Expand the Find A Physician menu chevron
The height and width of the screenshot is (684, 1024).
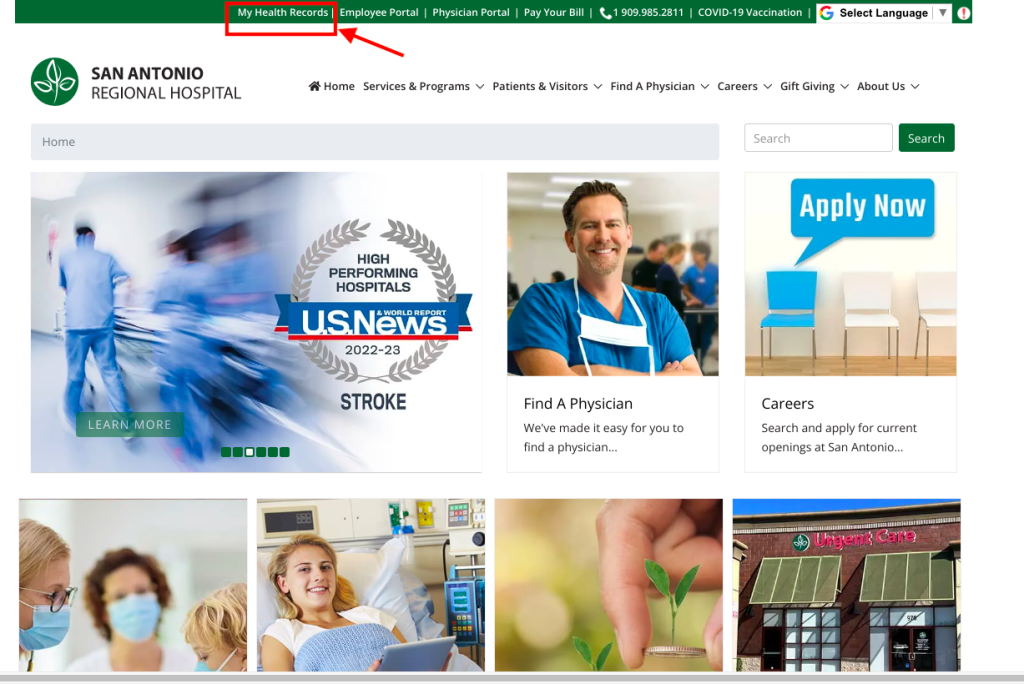(x=705, y=87)
